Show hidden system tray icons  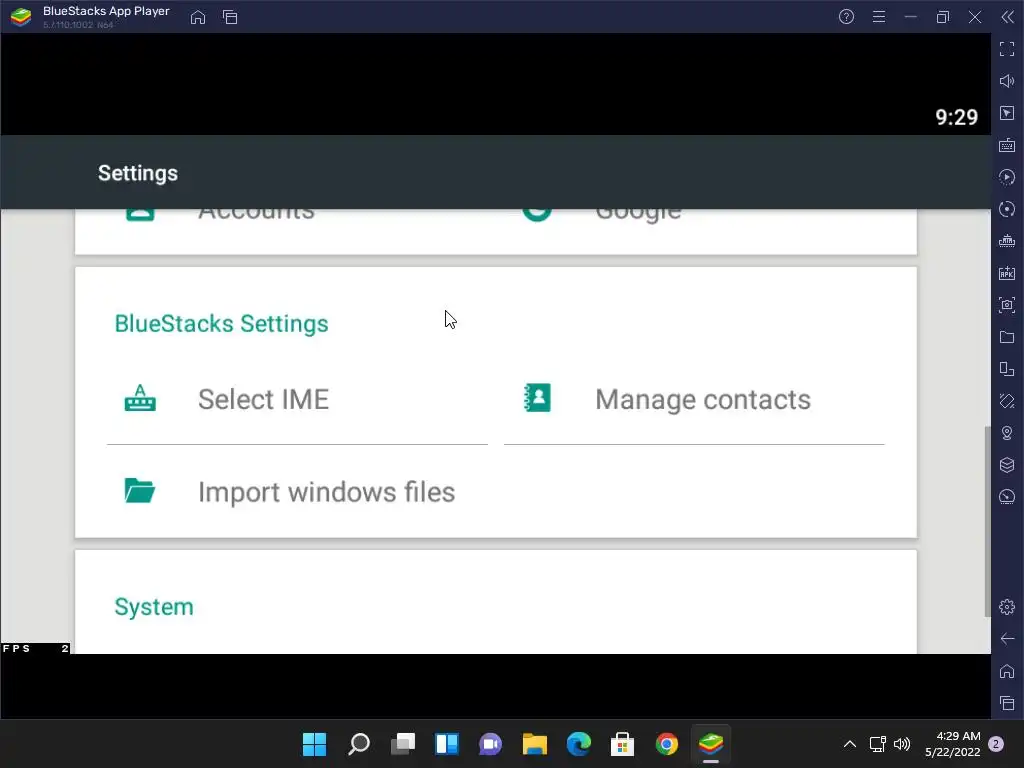pyautogui.click(x=850, y=744)
